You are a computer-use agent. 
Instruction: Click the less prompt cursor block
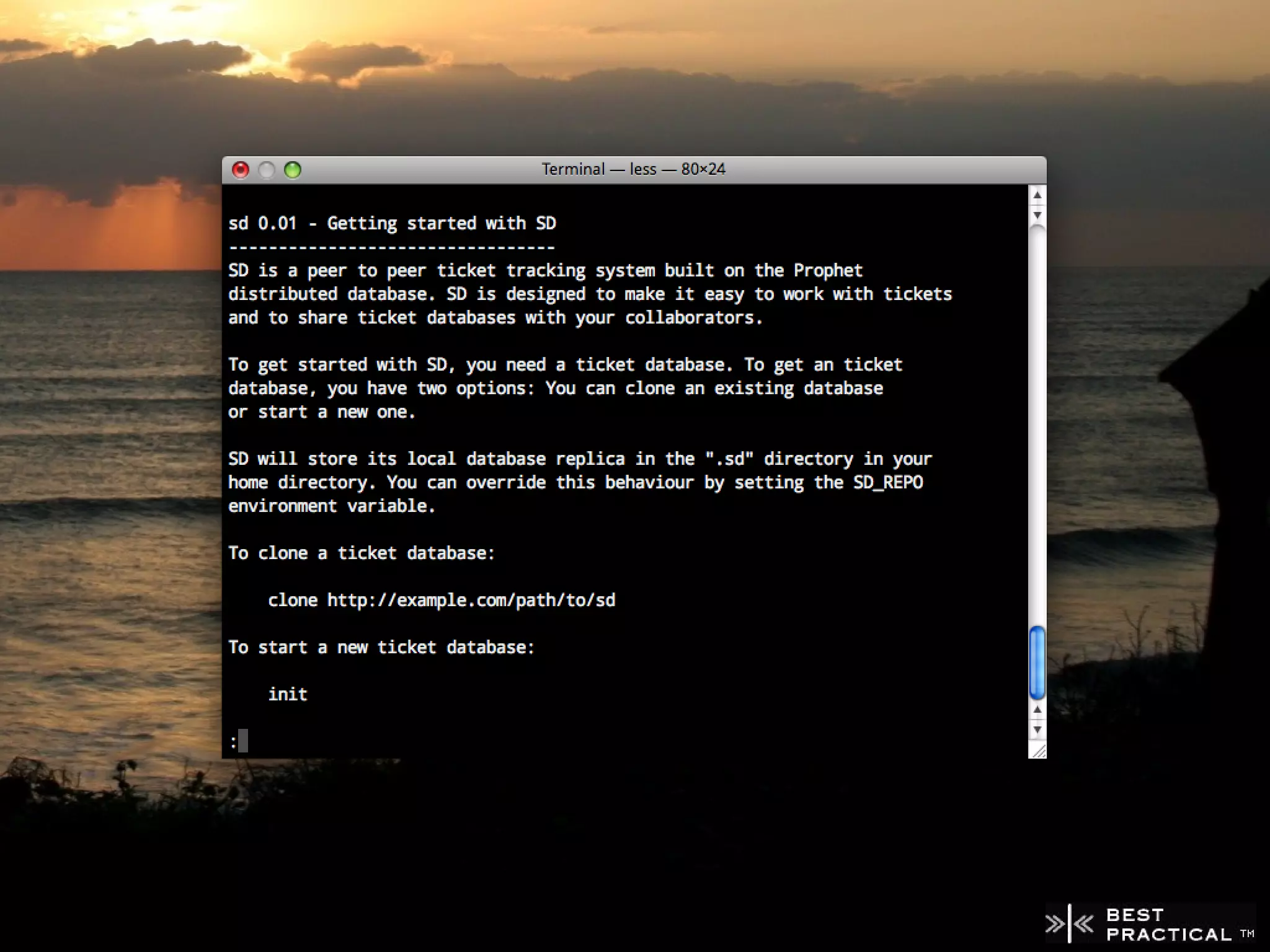[243, 741]
